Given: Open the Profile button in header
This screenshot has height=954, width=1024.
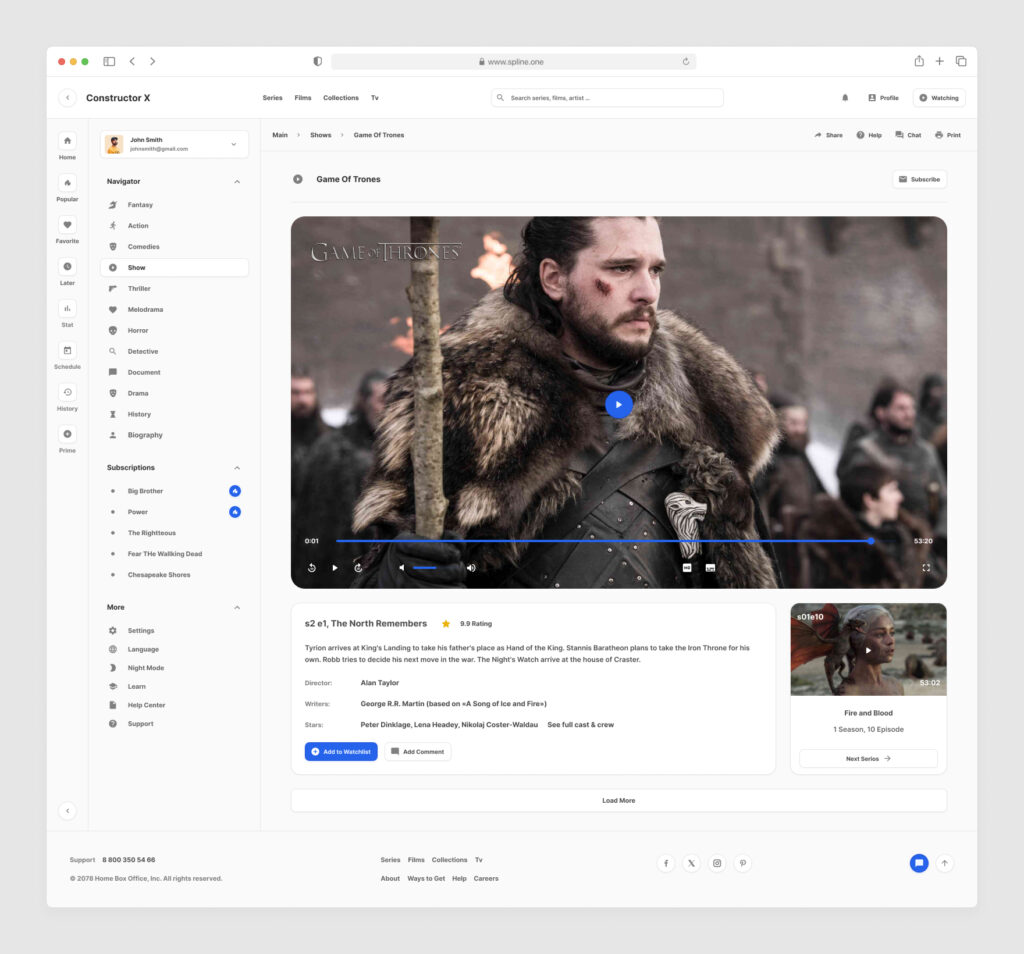Looking at the screenshot, I should 883,98.
